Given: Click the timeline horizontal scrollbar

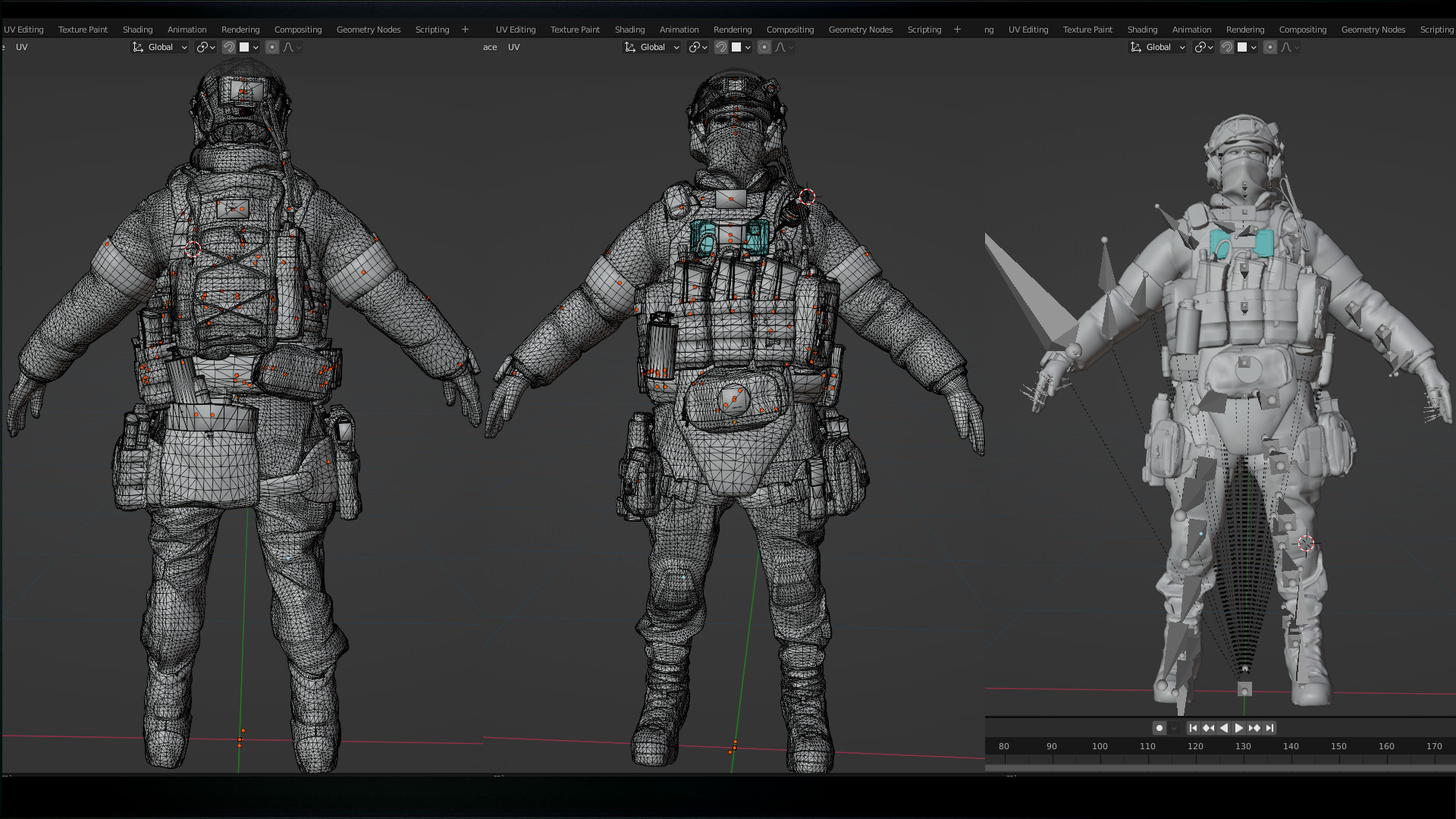Looking at the screenshot, I should [1220, 767].
